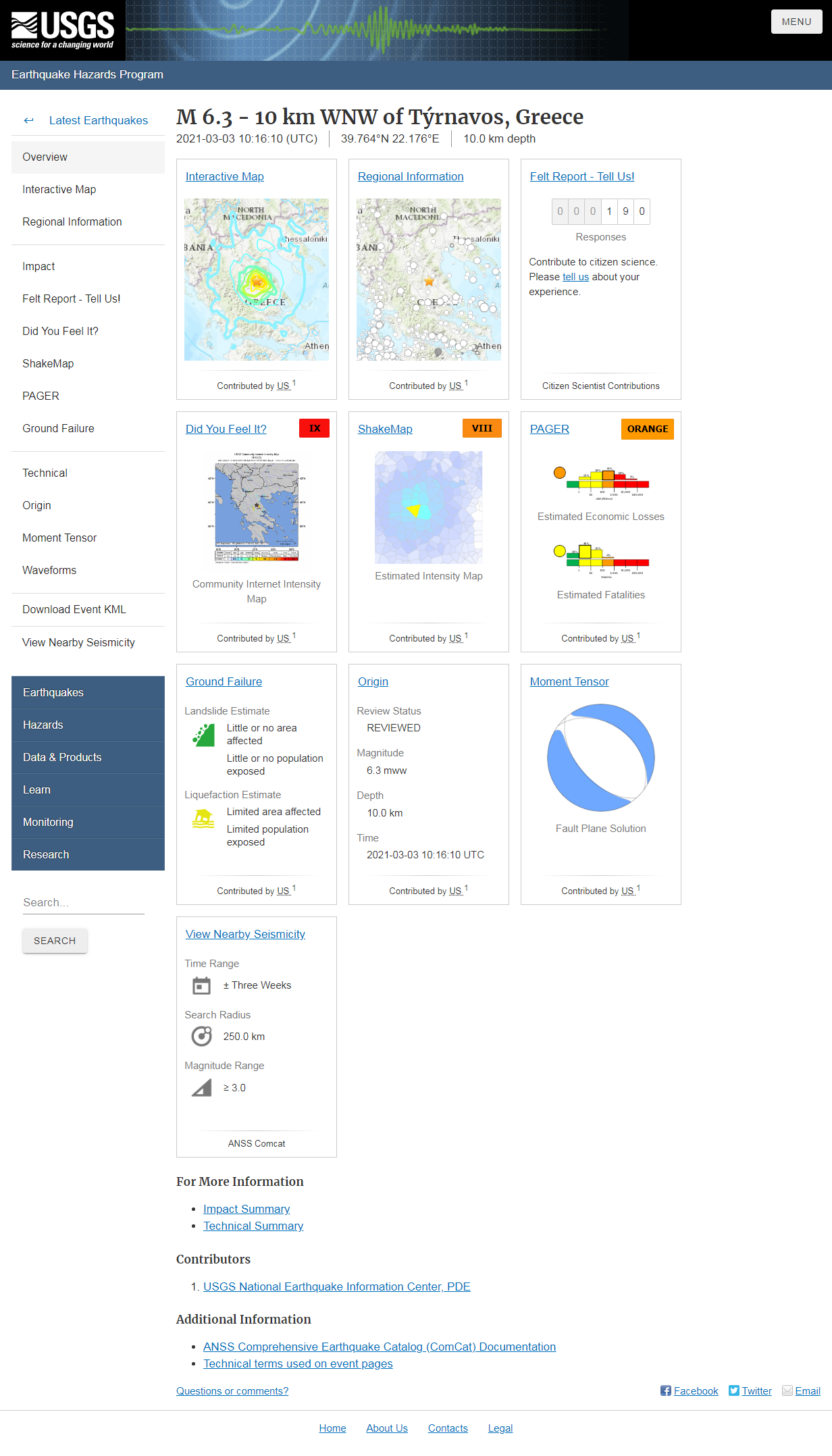The width and height of the screenshot is (832, 1456).
Task: Open the Technical Summary link
Action: pos(253,1226)
